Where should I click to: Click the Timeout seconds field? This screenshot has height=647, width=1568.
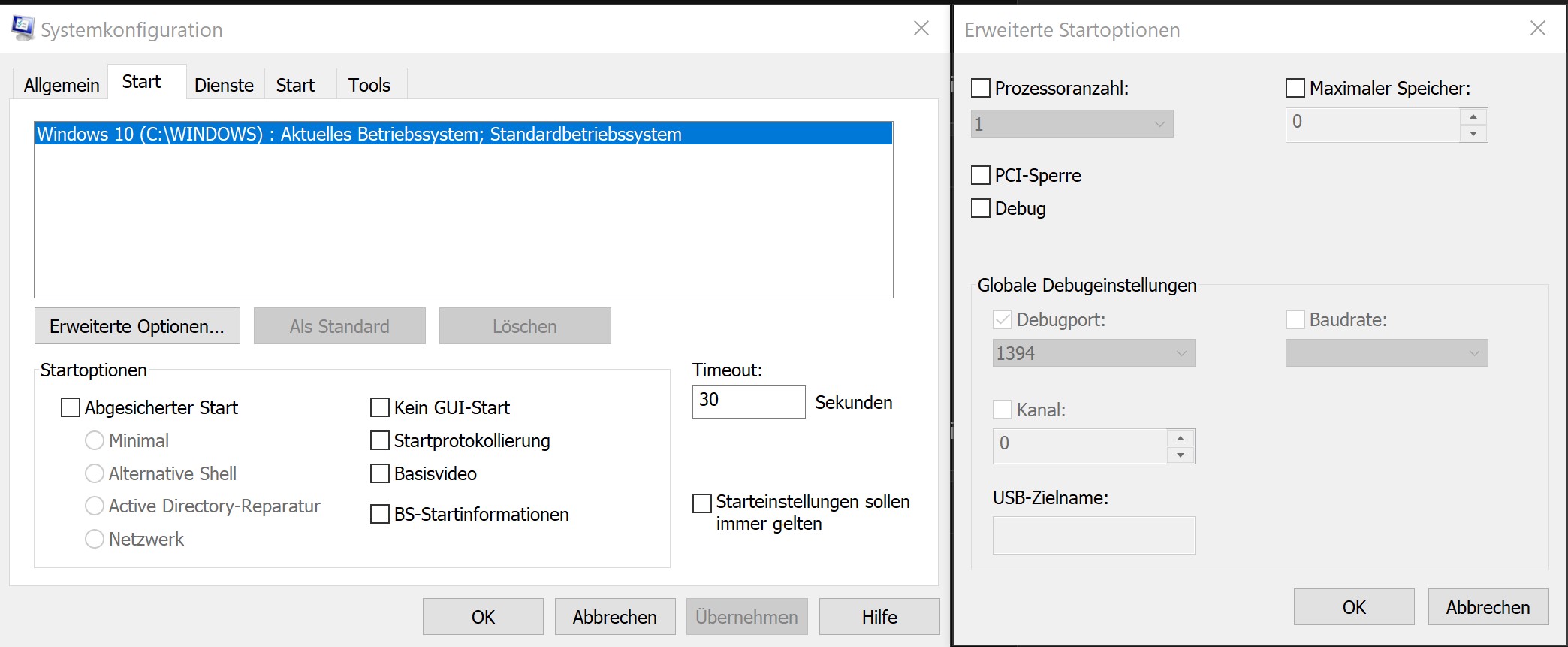coord(749,401)
